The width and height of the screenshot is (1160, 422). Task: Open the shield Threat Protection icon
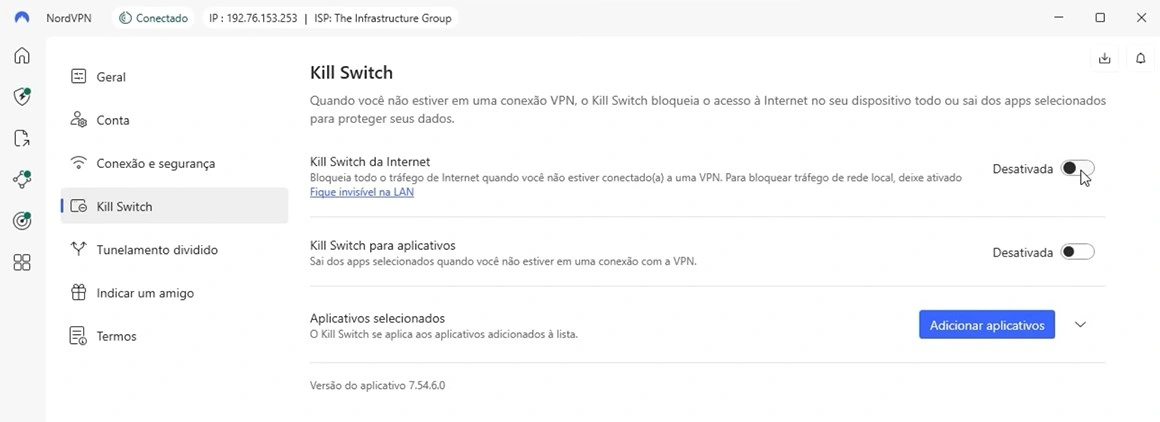(x=22, y=96)
